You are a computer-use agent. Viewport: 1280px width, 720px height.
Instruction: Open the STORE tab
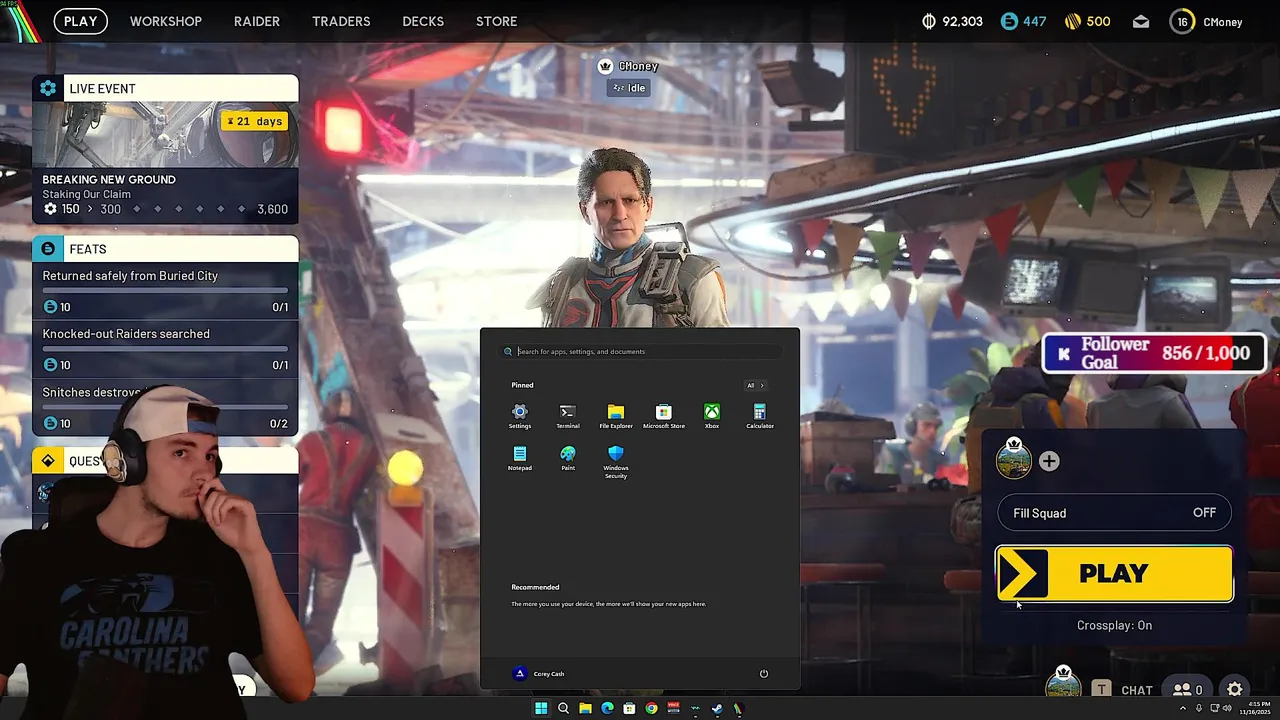[497, 21]
